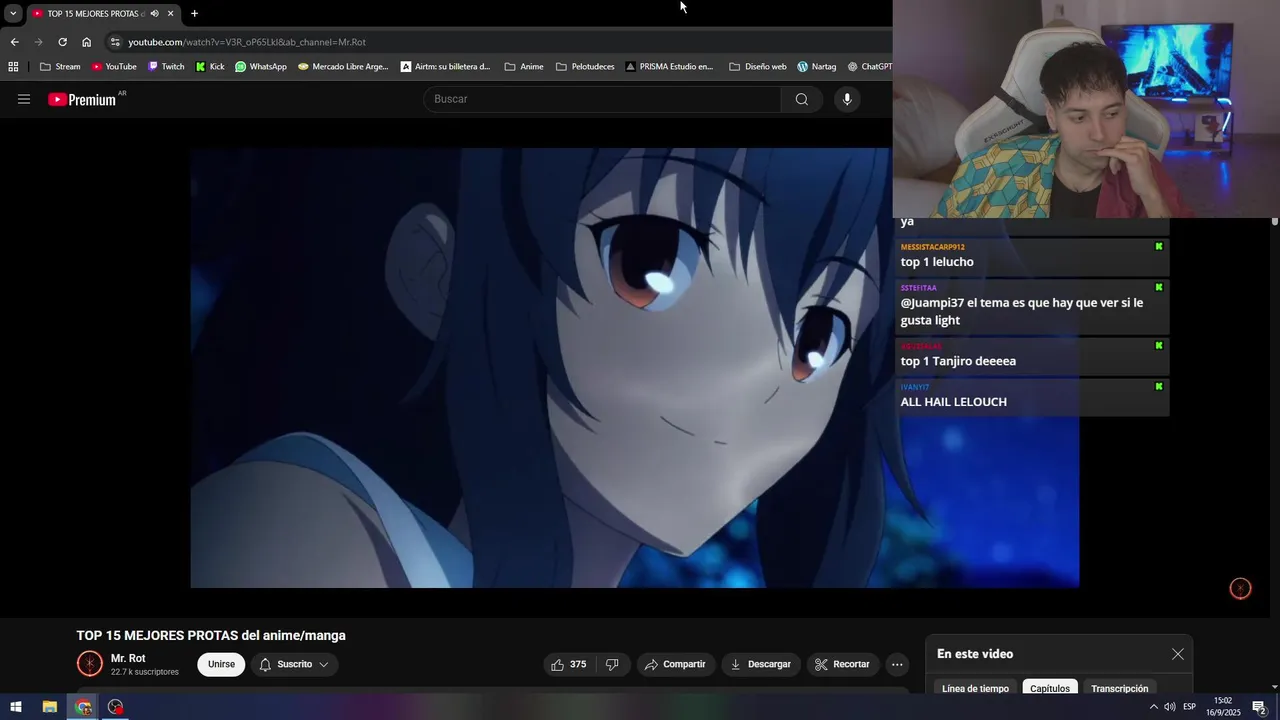Viewport: 1280px width, 720px height.
Task: Open the Mercado Libre bookmark
Action: pyautogui.click(x=343, y=67)
